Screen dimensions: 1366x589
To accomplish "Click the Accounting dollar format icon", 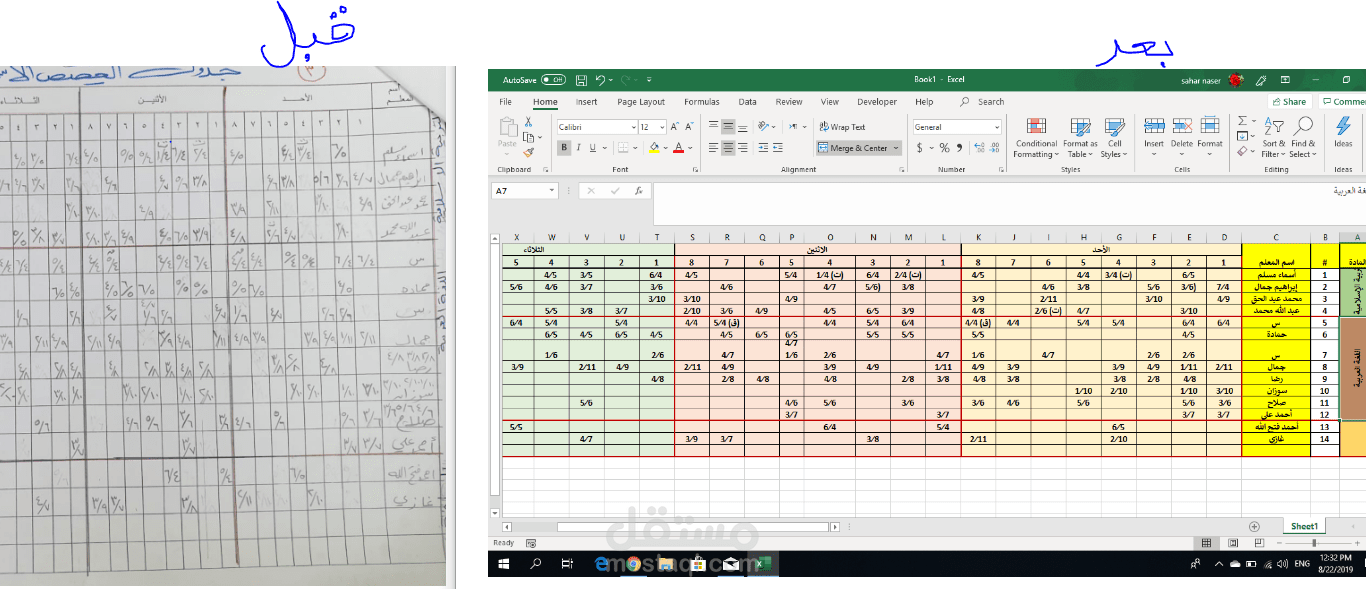I will click(x=918, y=148).
